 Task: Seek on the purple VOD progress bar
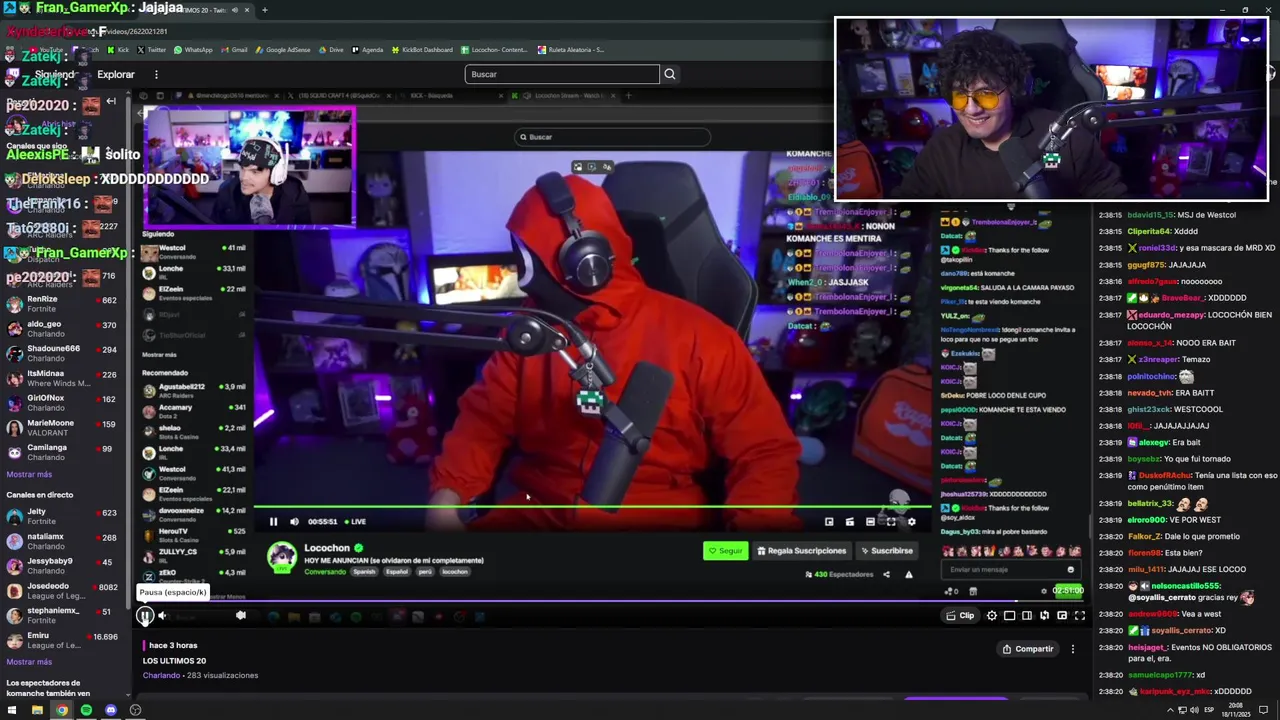pos(610,602)
